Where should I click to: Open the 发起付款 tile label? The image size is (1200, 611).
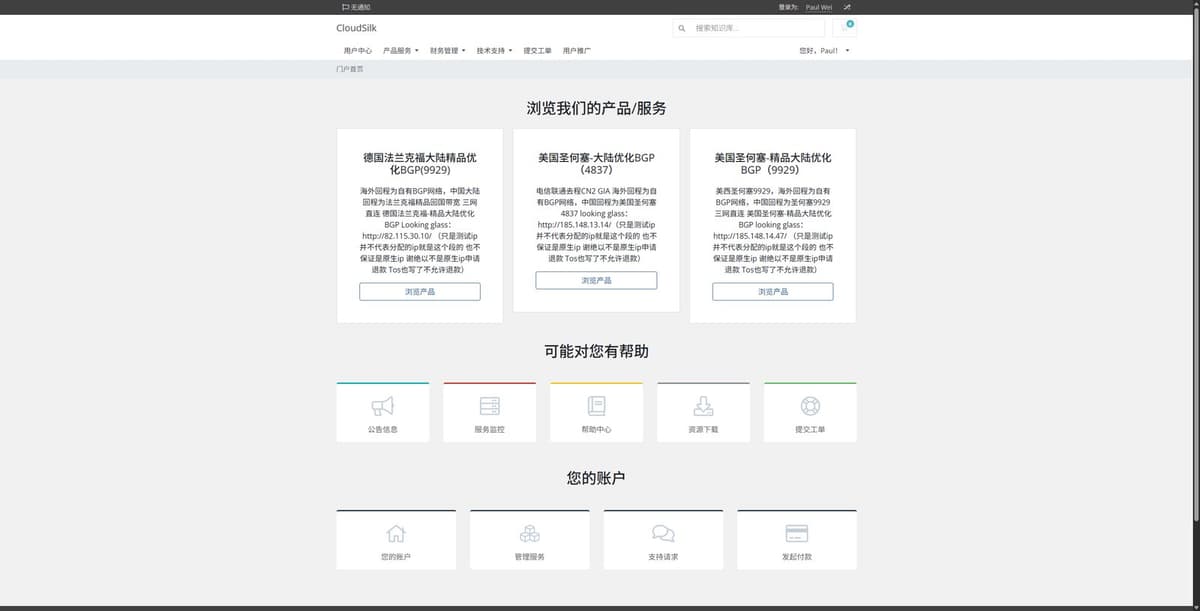(797, 556)
